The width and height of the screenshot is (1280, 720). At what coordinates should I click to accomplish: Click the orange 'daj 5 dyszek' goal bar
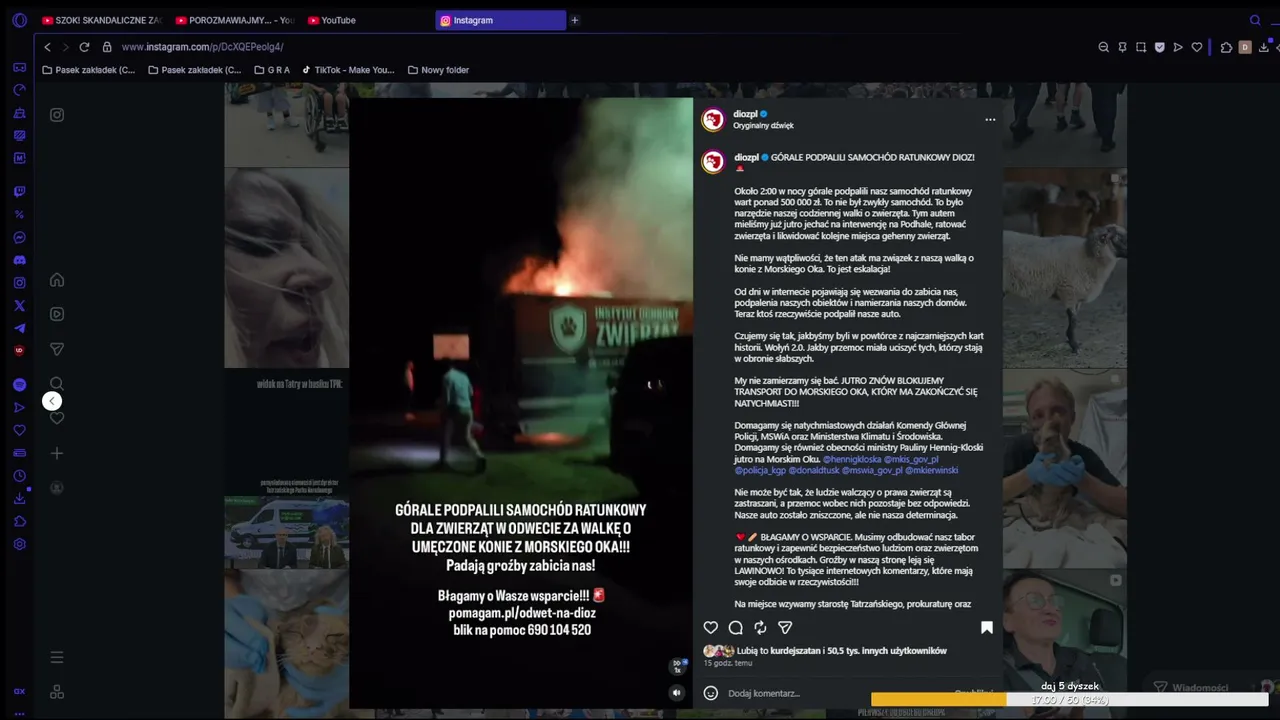coord(1070,699)
